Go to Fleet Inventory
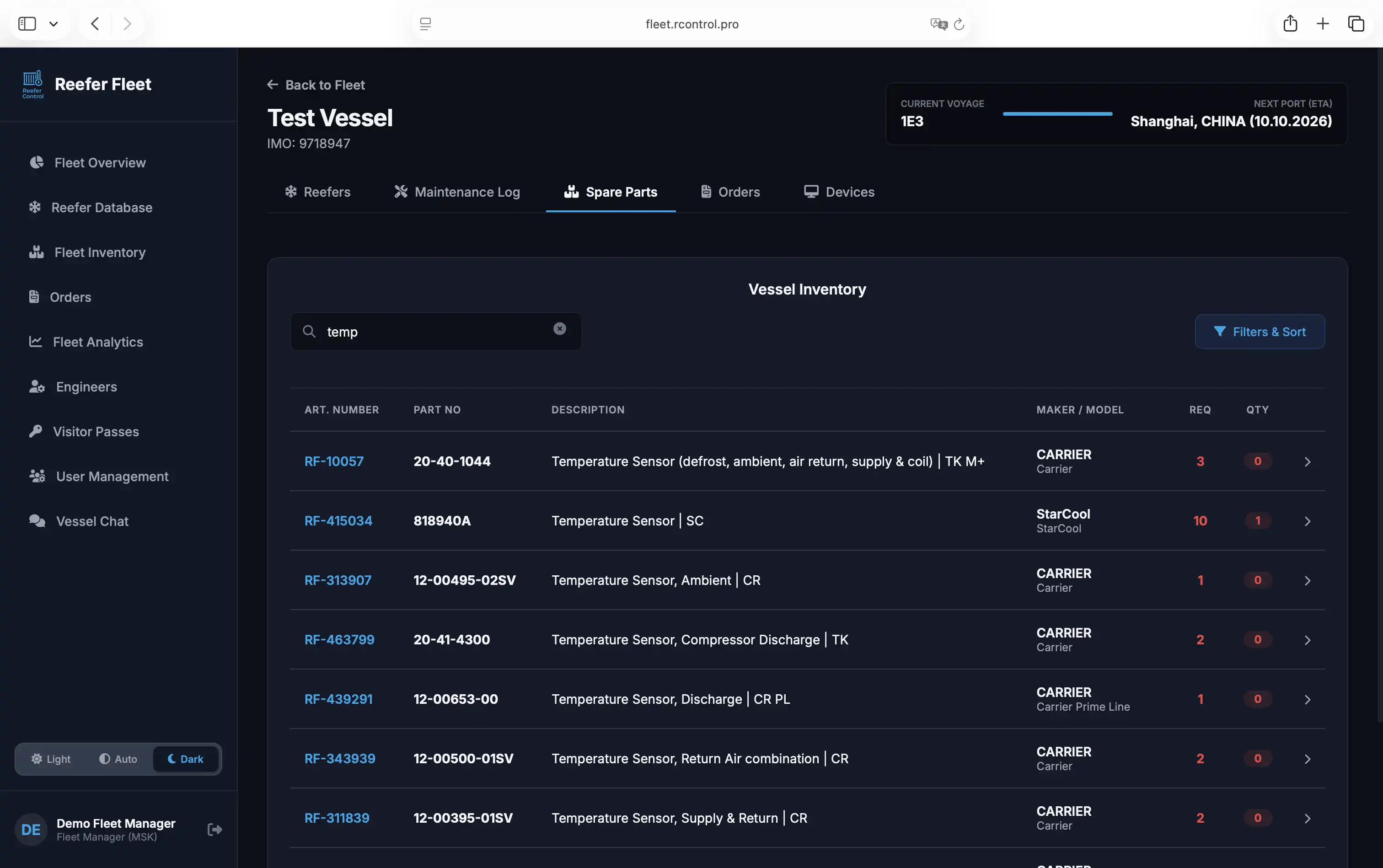 tap(87, 252)
